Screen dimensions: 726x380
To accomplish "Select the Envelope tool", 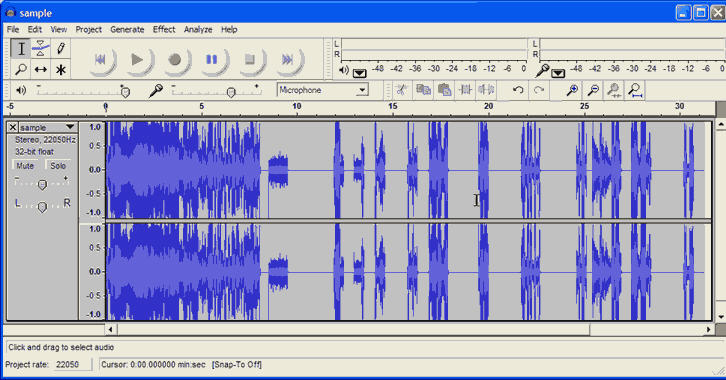I will click(41, 49).
